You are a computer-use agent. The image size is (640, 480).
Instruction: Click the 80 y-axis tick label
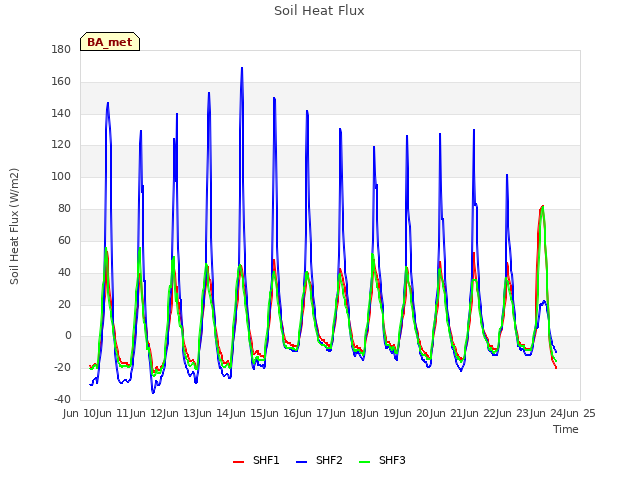point(64,209)
